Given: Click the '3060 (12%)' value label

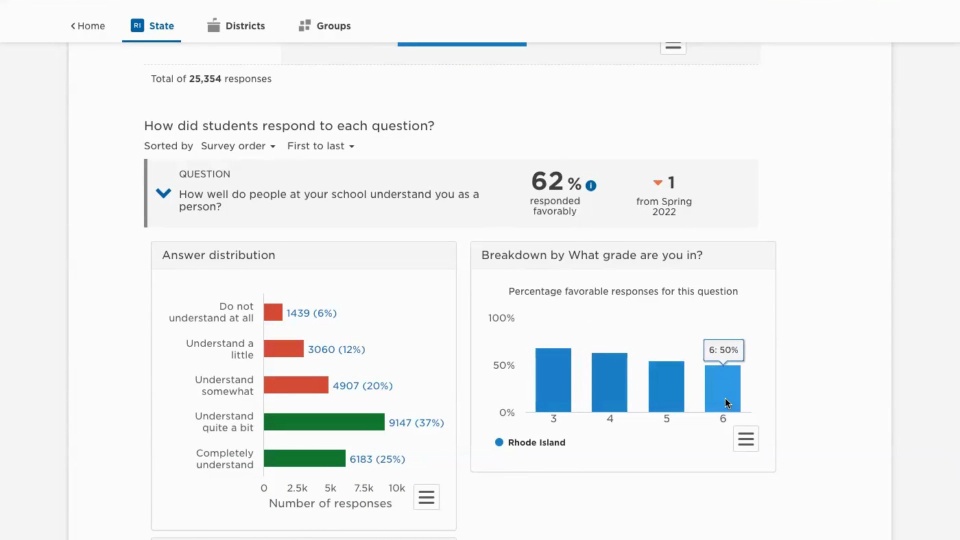Looking at the screenshot, I should pyautogui.click(x=336, y=349).
